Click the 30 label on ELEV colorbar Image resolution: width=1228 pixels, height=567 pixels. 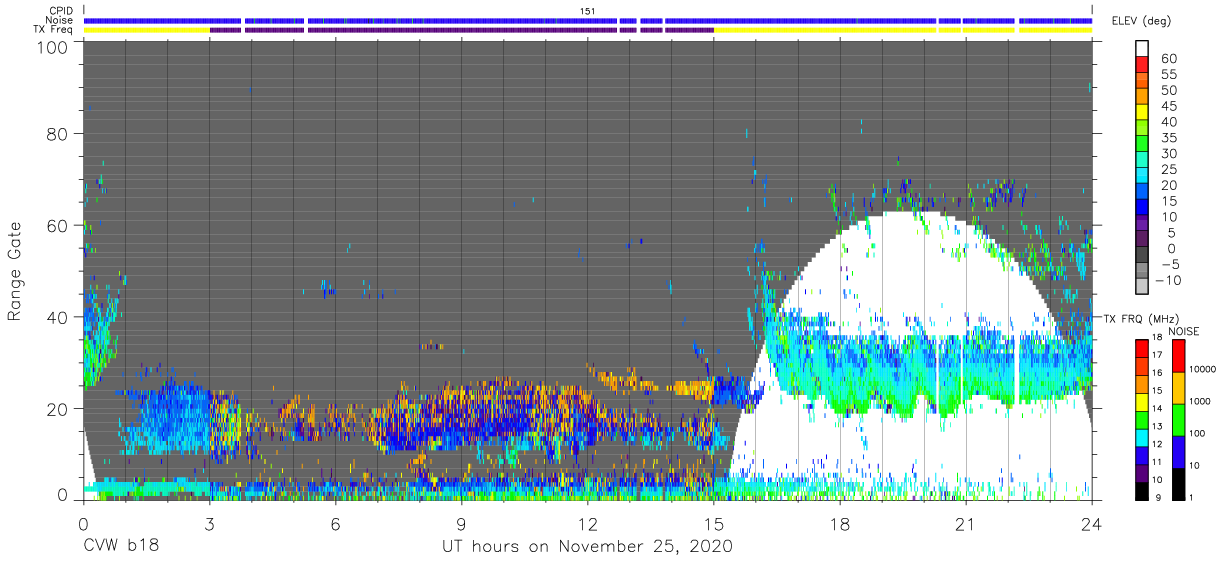coord(1168,153)
